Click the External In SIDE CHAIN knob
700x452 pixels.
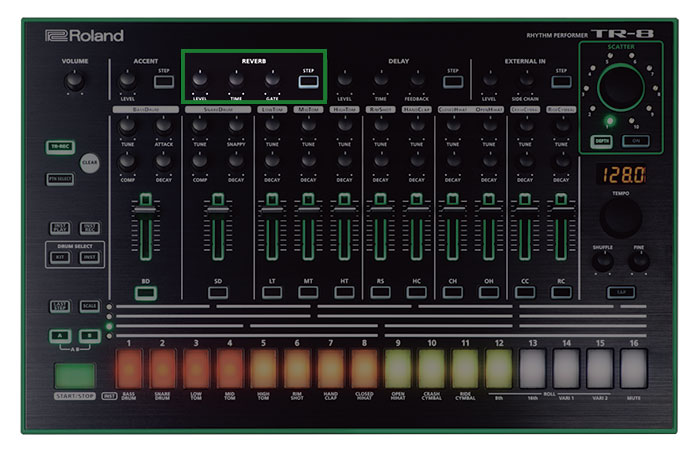(x=525, y=80)
